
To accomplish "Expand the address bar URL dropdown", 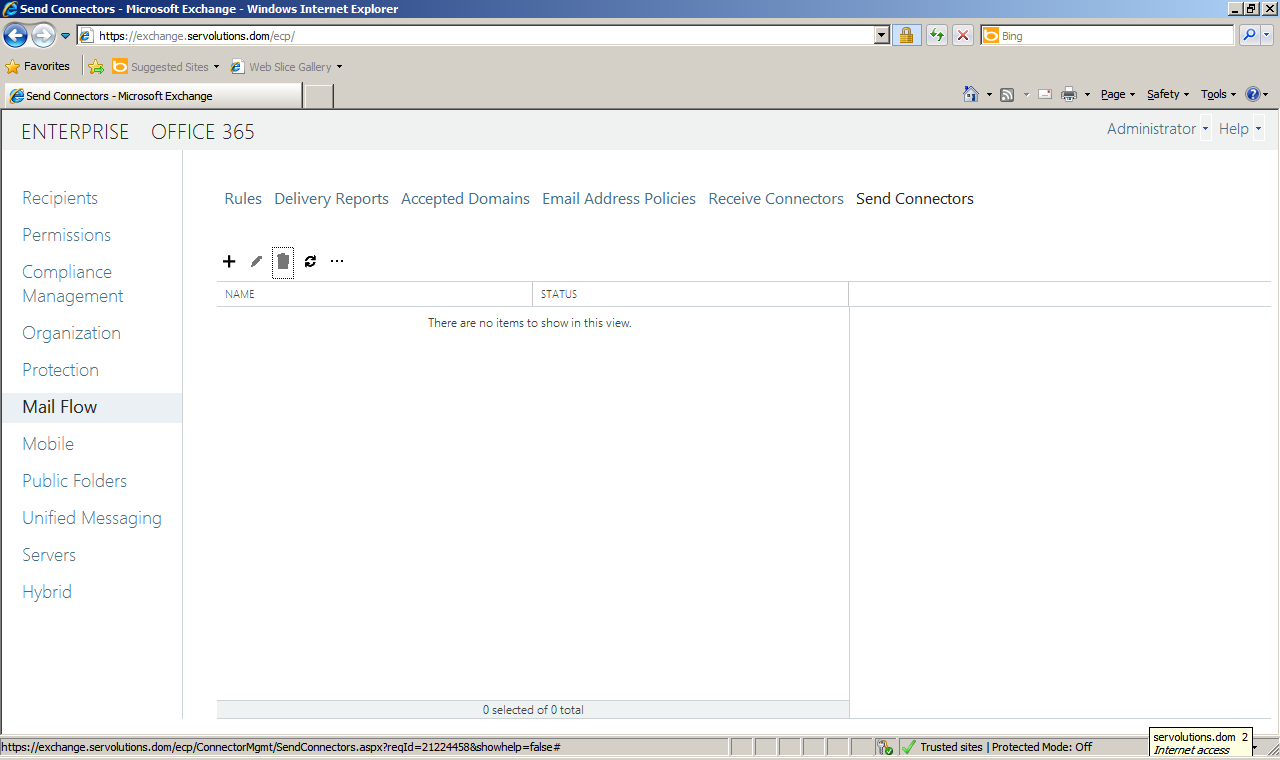I will (x=881, y=36).
